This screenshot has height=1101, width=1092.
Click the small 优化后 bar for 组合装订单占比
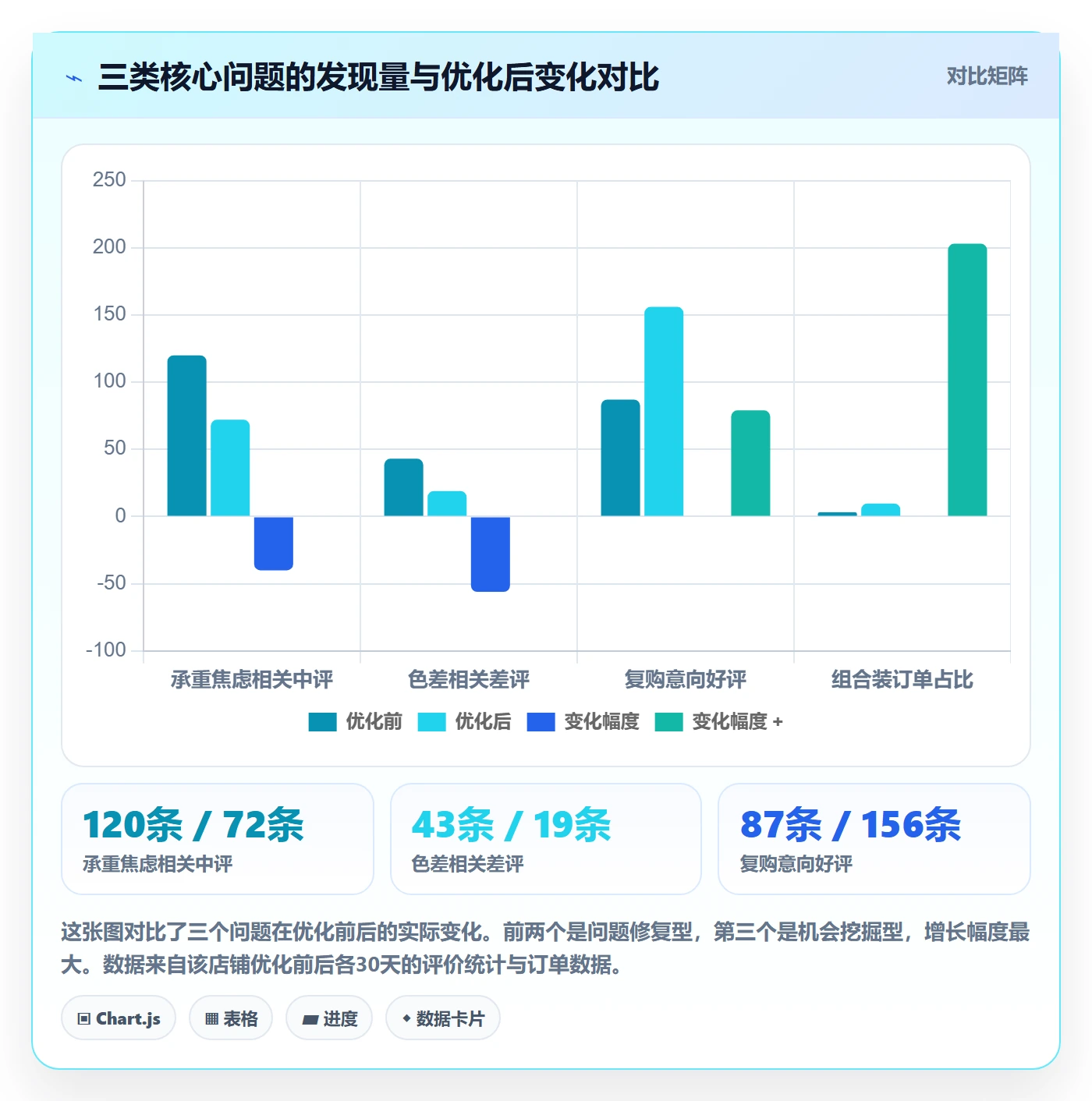coord(881,510)
